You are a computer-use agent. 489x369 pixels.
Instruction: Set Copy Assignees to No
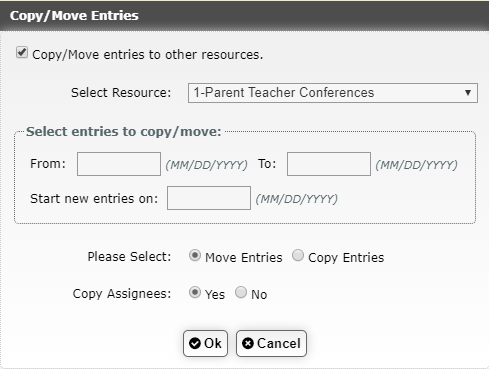pos(241,293)
